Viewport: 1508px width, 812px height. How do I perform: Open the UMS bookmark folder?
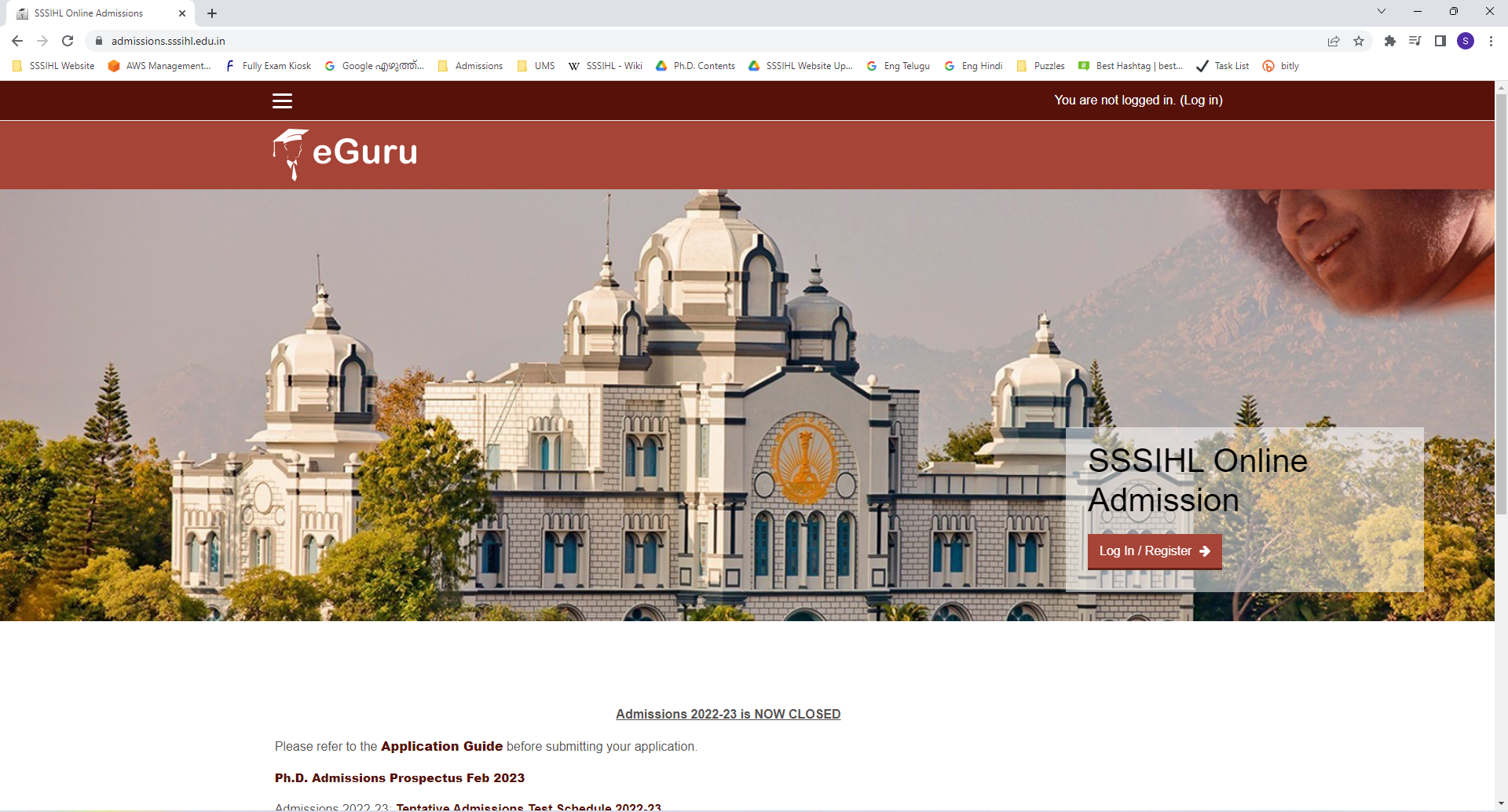536,66
